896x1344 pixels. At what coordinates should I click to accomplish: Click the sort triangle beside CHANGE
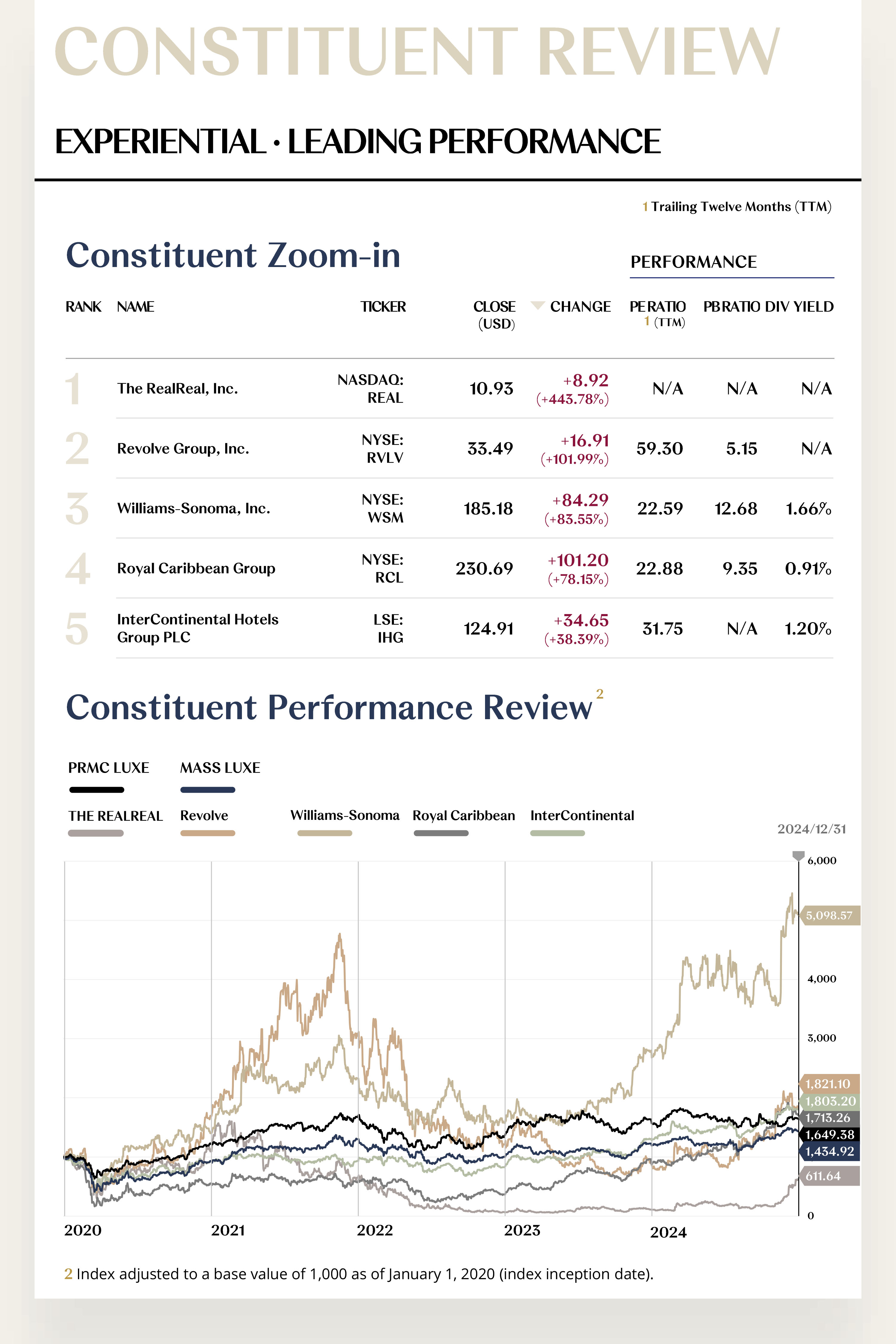[537, 305]
